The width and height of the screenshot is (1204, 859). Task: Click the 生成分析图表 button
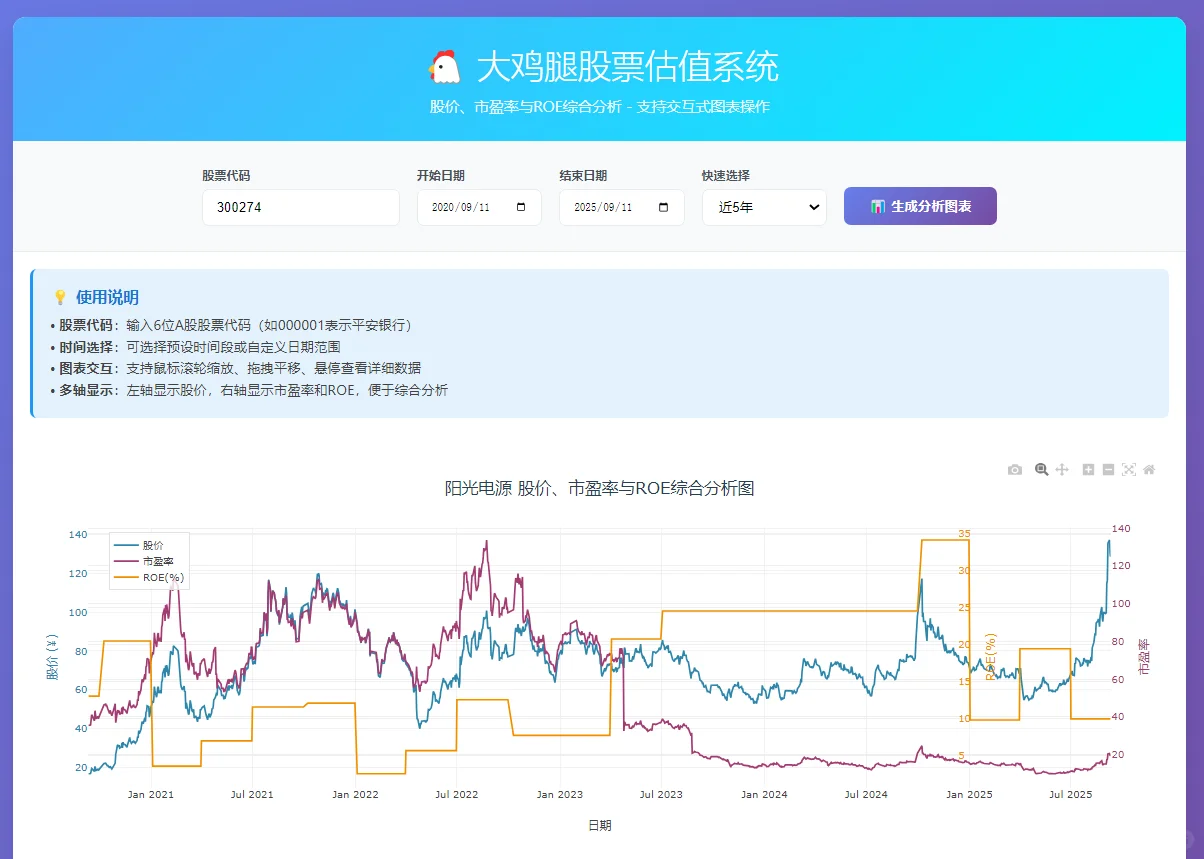coord(919,207)
